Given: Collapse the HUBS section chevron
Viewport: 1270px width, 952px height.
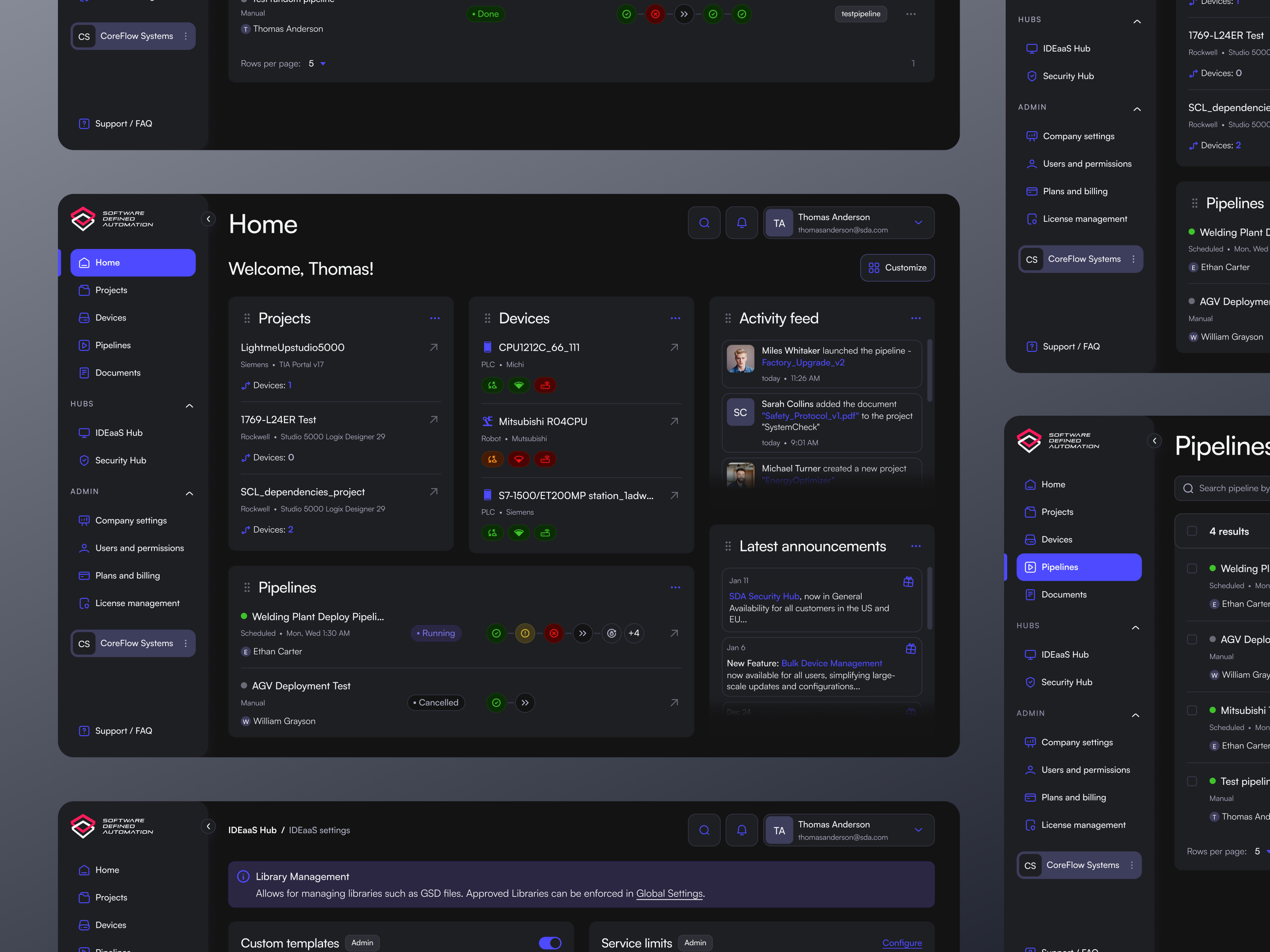Looking at the screenshot, I should 189,405.
